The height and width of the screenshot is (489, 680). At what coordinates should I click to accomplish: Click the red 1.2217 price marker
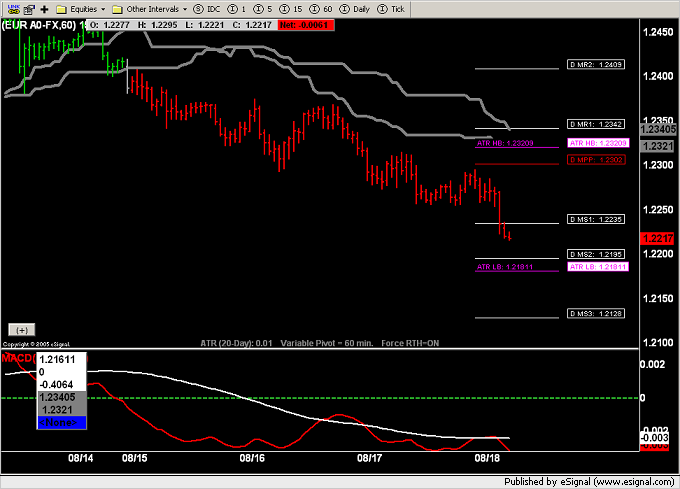click(657, 238)
